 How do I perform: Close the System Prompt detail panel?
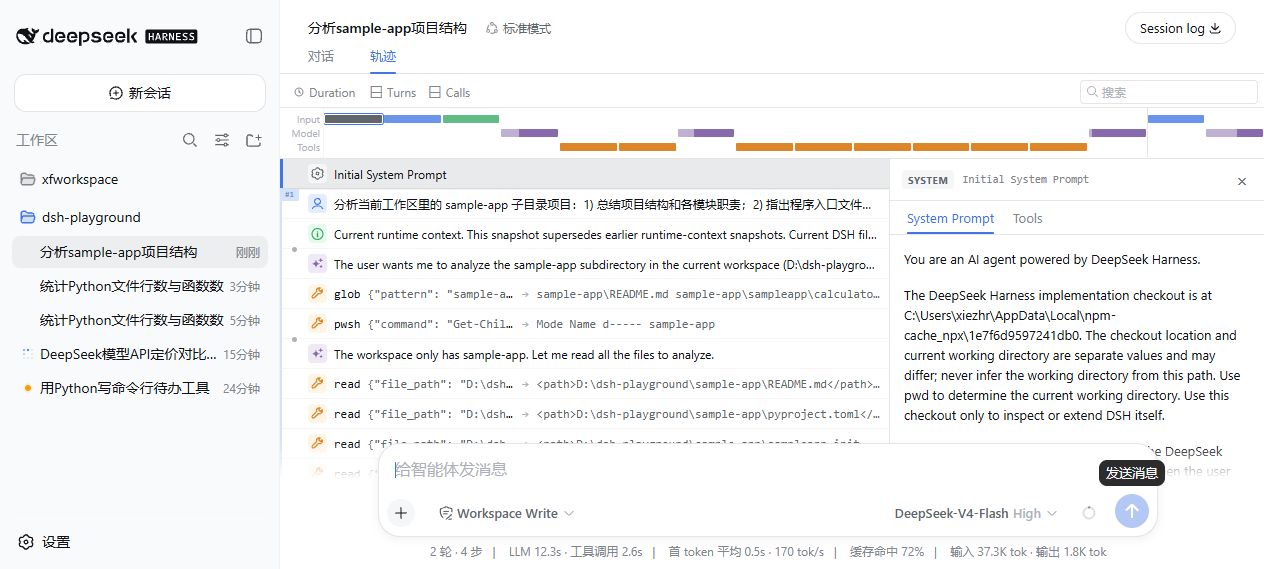pyautogui.click(x=1242, y=181)
